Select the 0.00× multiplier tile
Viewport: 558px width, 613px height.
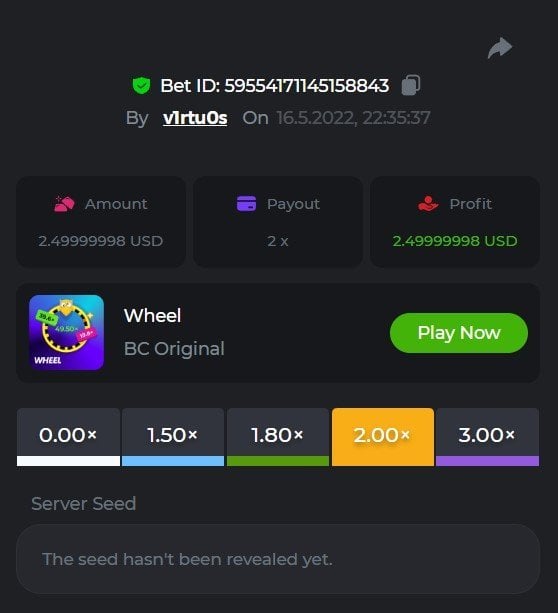(x=68, y=437)
